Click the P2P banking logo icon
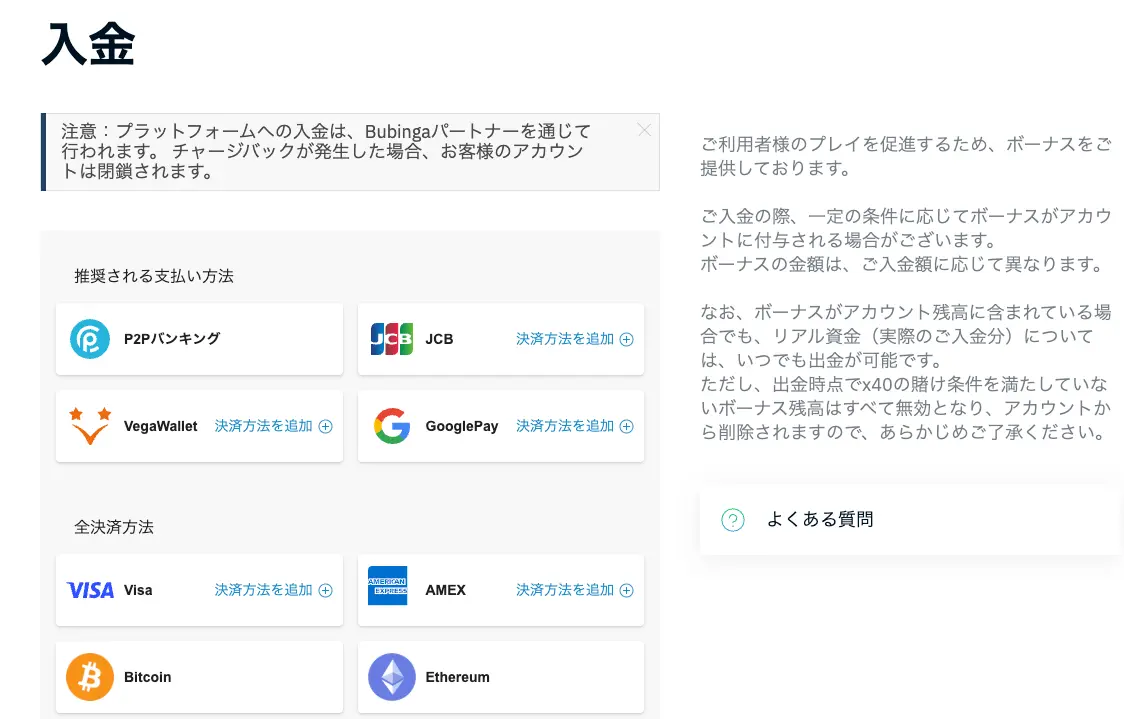Image resolution: width=1124 pixels, height=719 pixels. [x=90, y=339]
